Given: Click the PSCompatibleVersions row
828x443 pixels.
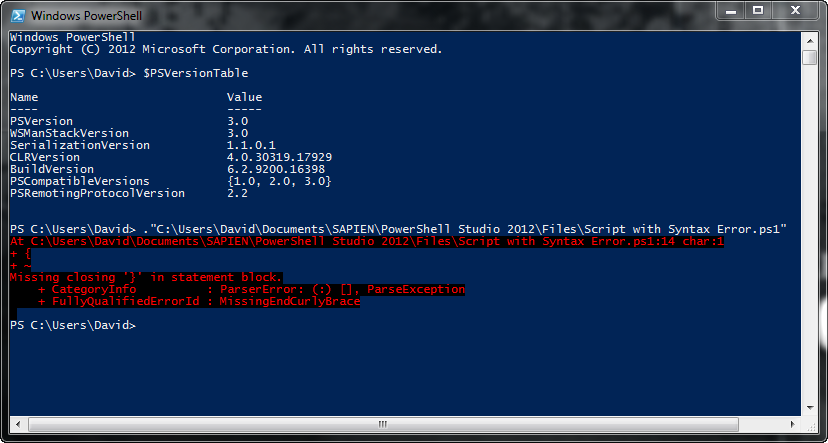Looking at the screenshot, I should tap(171, 181).
